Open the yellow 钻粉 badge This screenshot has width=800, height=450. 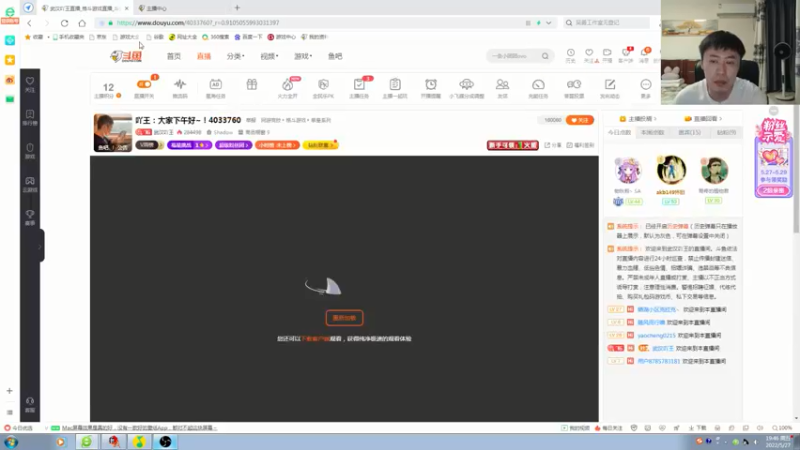pos(320,145)
